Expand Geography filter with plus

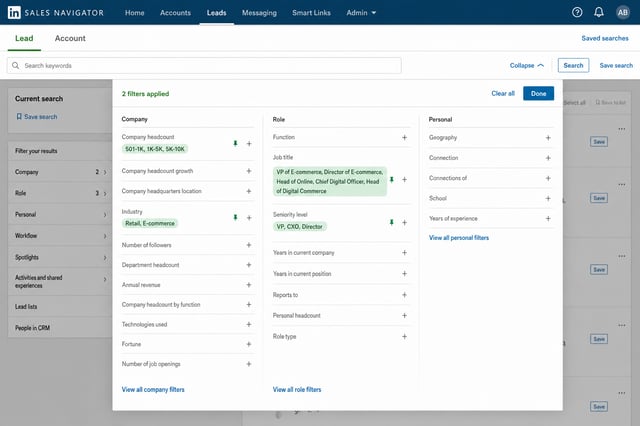548,138
